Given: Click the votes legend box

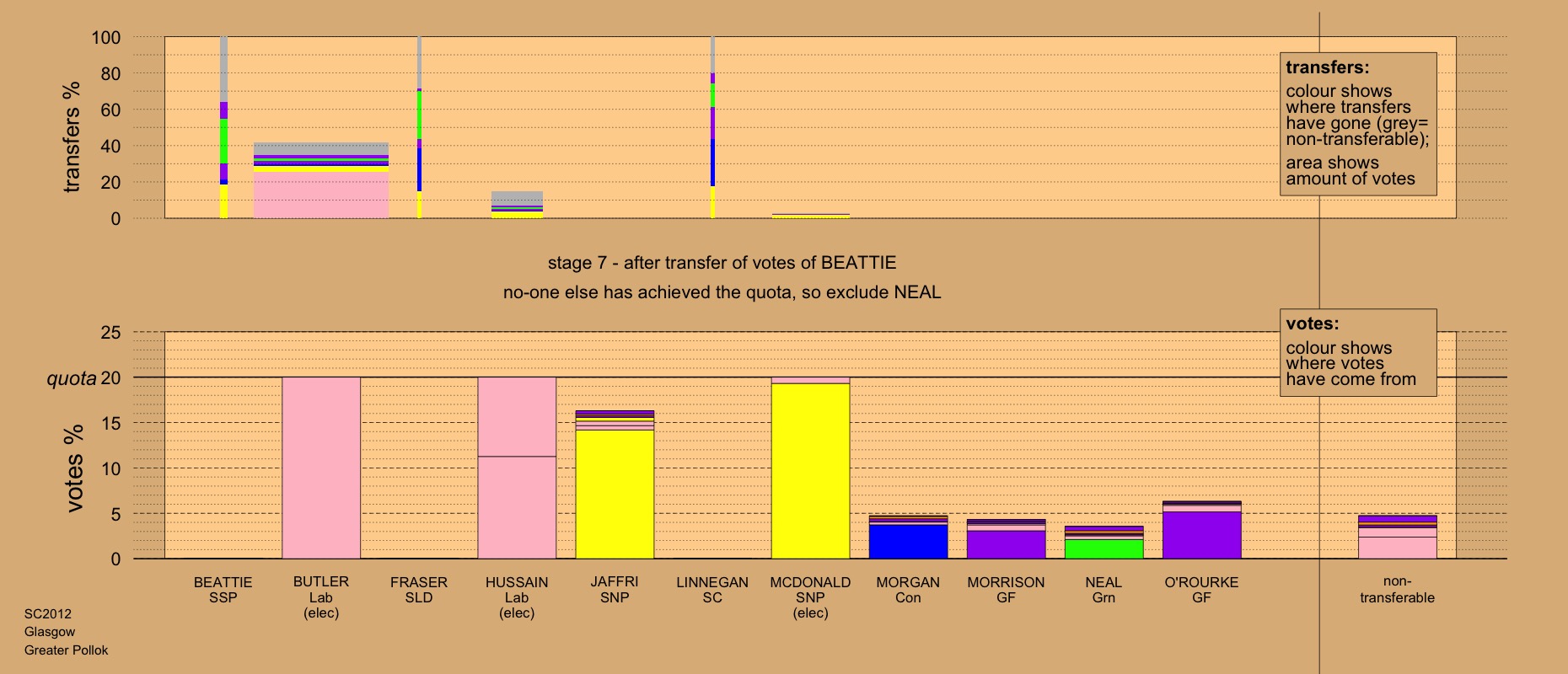Looking at the screenshot, I should 1357,352.
